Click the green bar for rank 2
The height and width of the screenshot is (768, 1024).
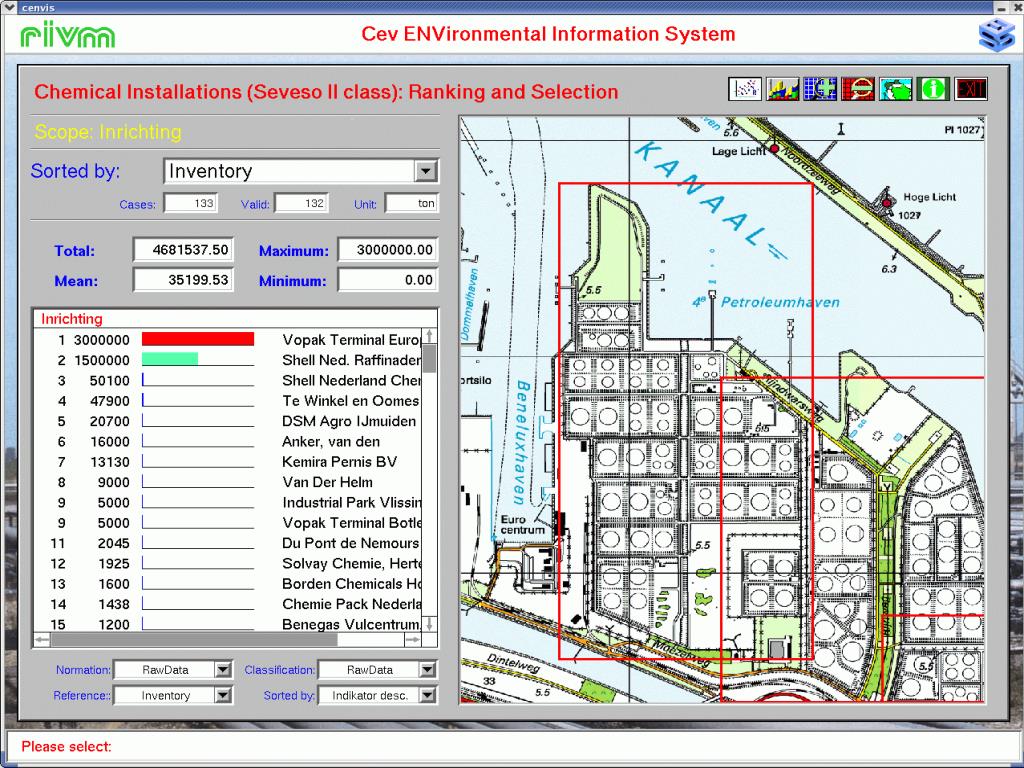[170, 359]
